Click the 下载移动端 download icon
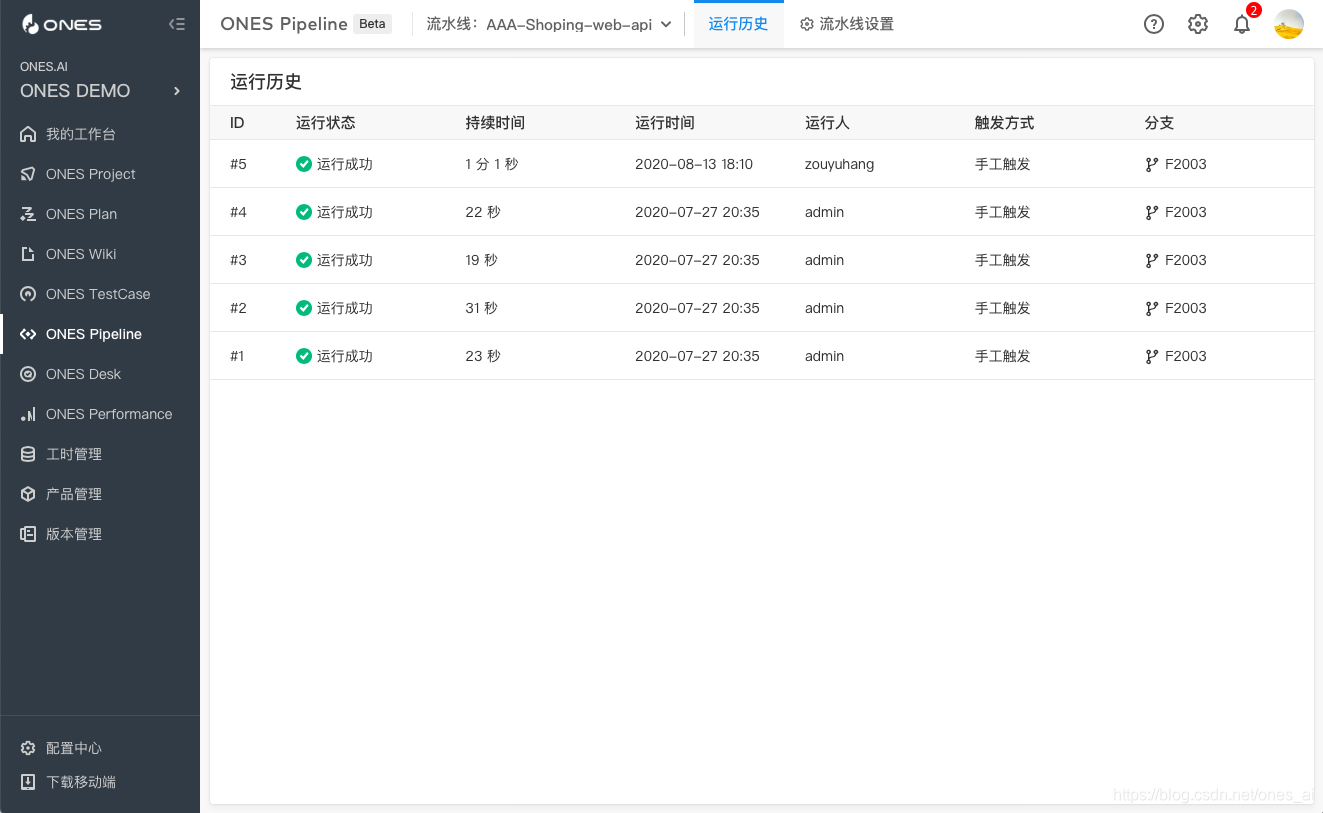 [28, 782]
